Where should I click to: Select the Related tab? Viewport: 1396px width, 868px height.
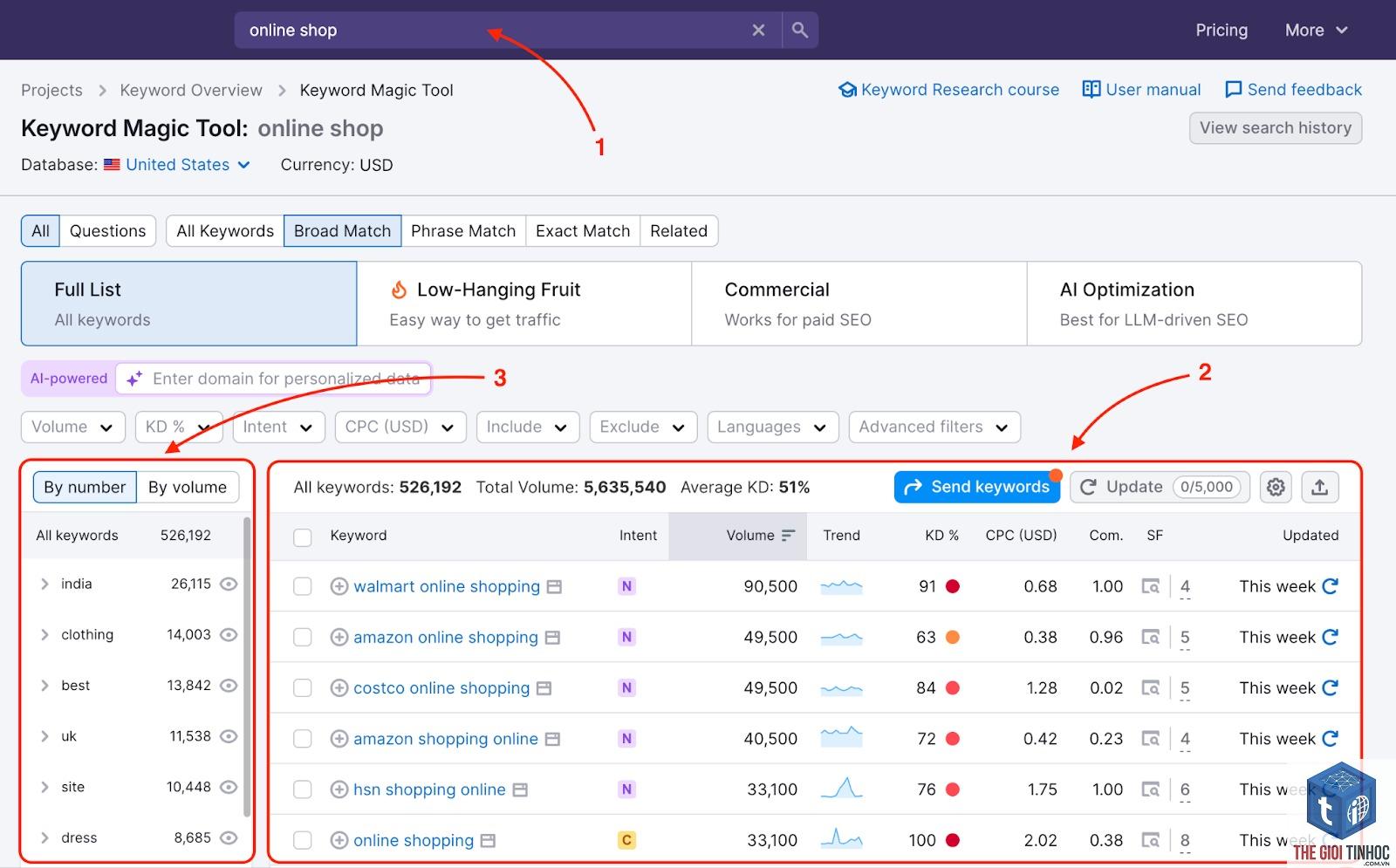[x=679, y=231]
